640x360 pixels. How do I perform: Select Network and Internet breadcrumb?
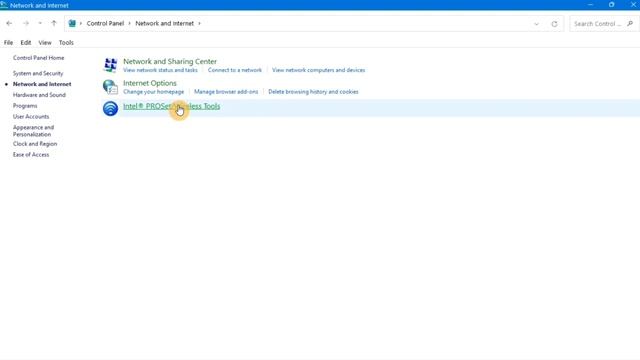[164, 23]
